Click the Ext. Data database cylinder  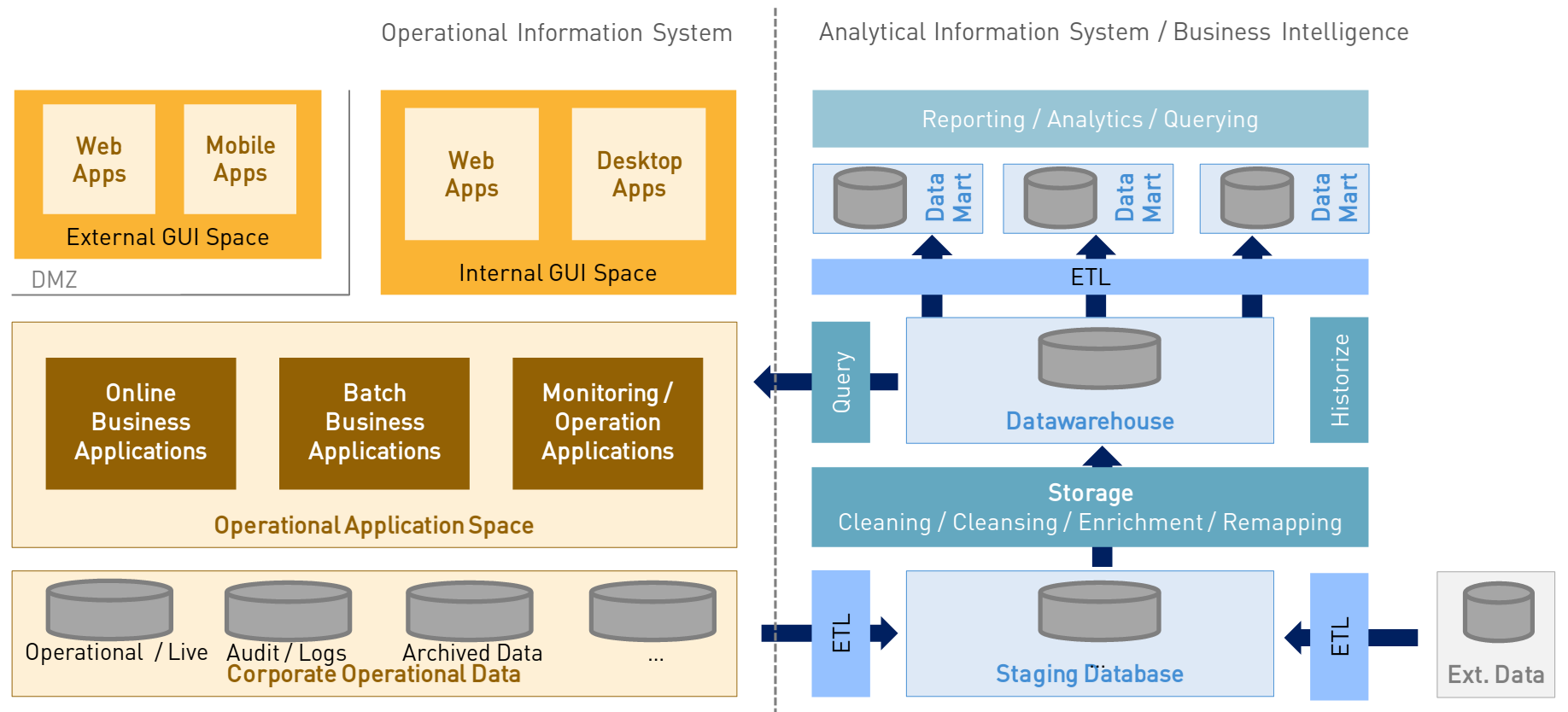1498,612
